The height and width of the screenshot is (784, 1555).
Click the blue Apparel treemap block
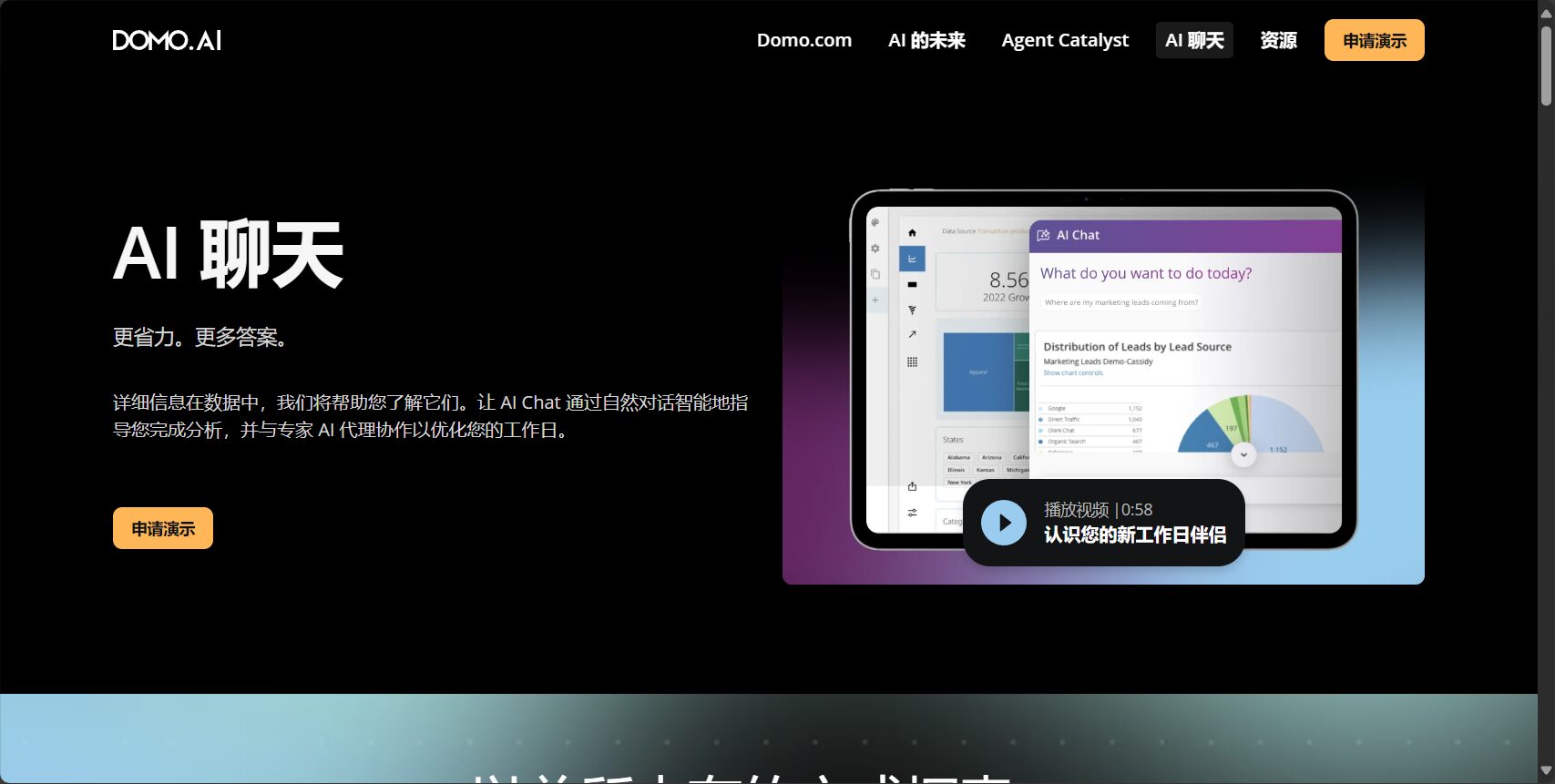click(978, 372)
